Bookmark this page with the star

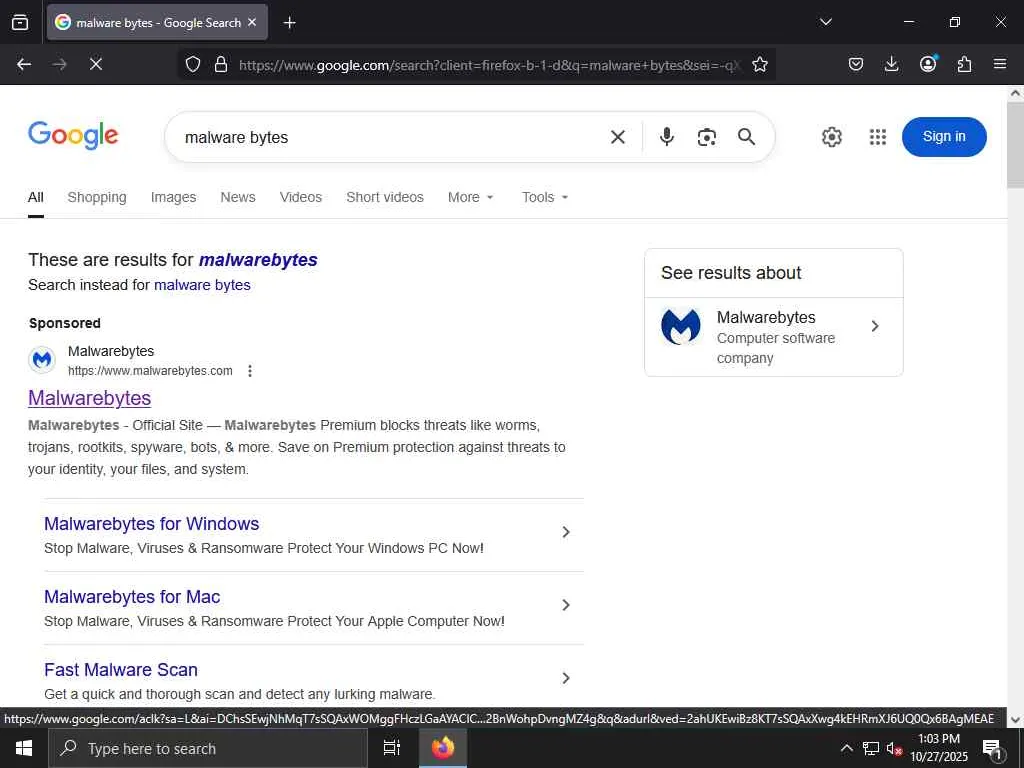(760, 64)
